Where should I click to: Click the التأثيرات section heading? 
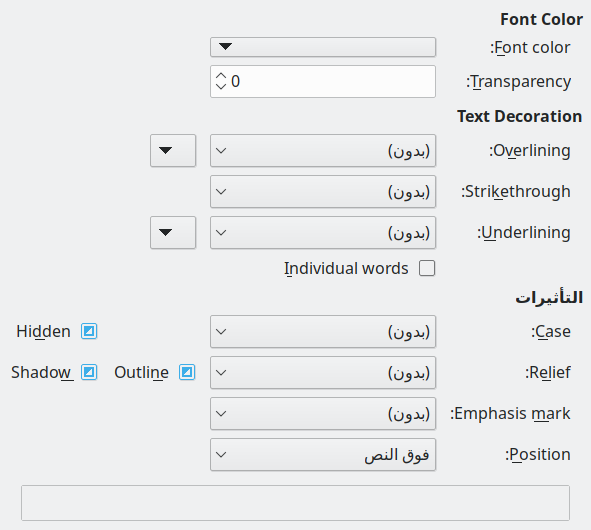[549, 297]
